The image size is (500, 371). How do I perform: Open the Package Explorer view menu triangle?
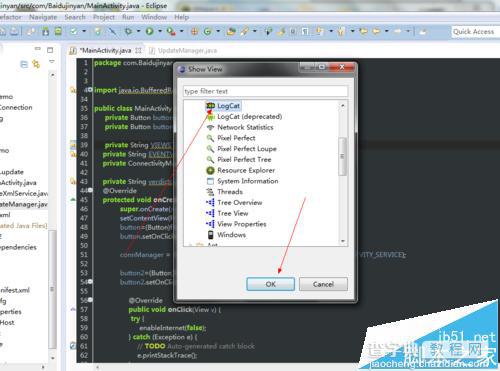pyautogui.click(x=52, y=61)
